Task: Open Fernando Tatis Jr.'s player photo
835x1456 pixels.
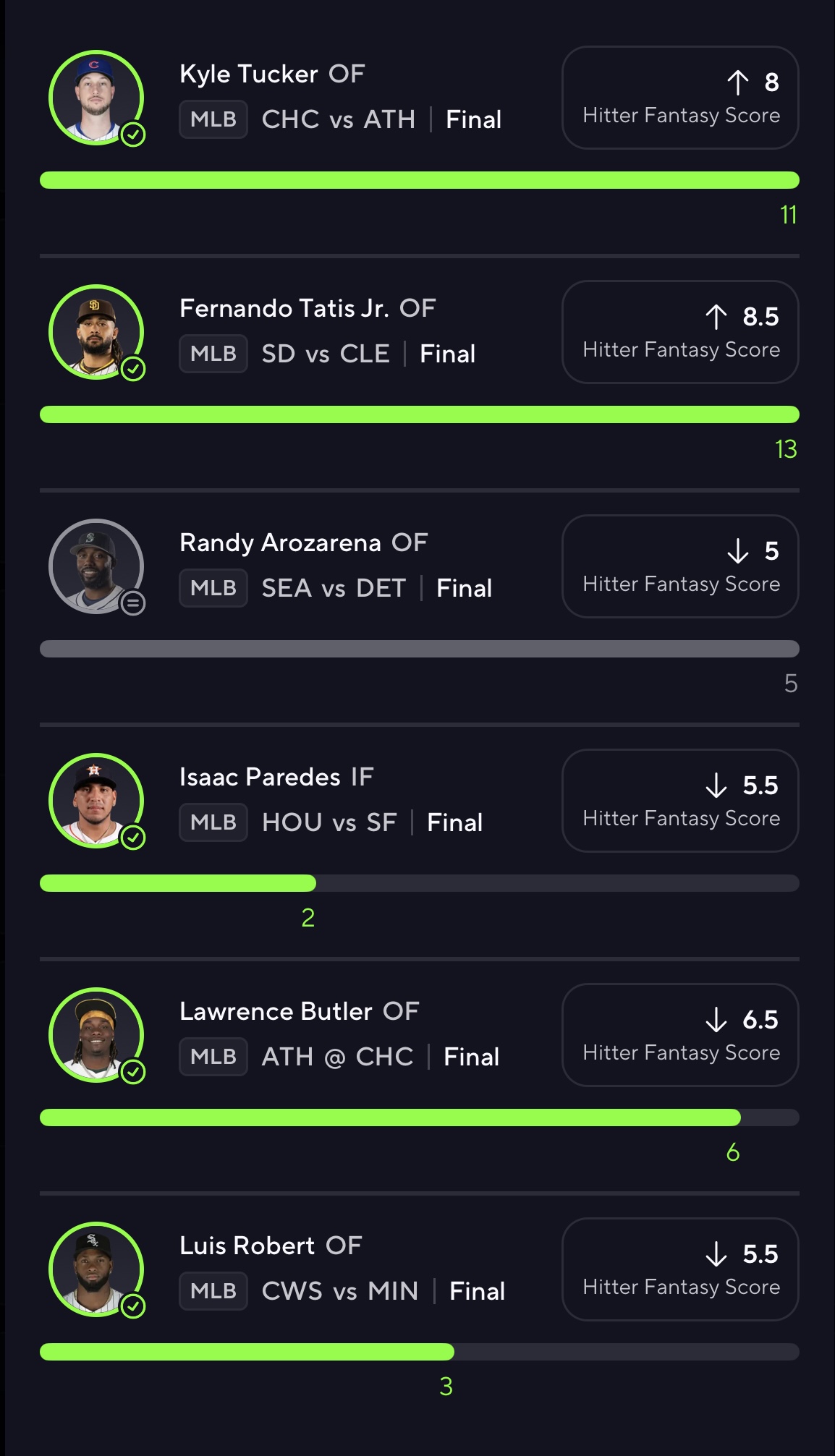Action: (96, 331)
